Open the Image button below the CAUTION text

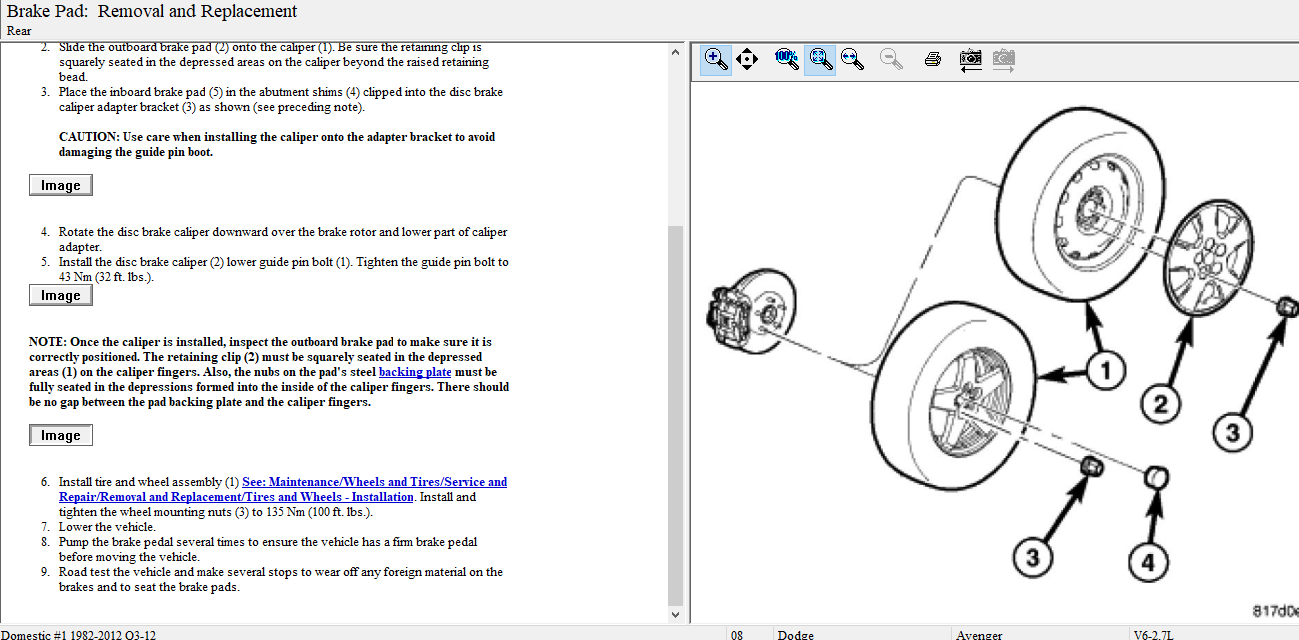point(60,185)
